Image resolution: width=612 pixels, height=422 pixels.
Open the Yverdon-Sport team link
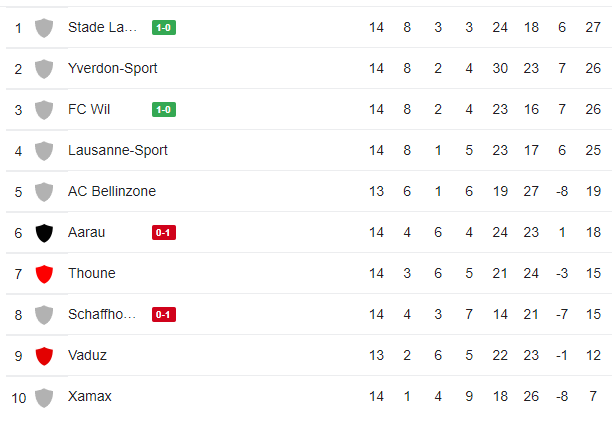(x=112, y=69)
